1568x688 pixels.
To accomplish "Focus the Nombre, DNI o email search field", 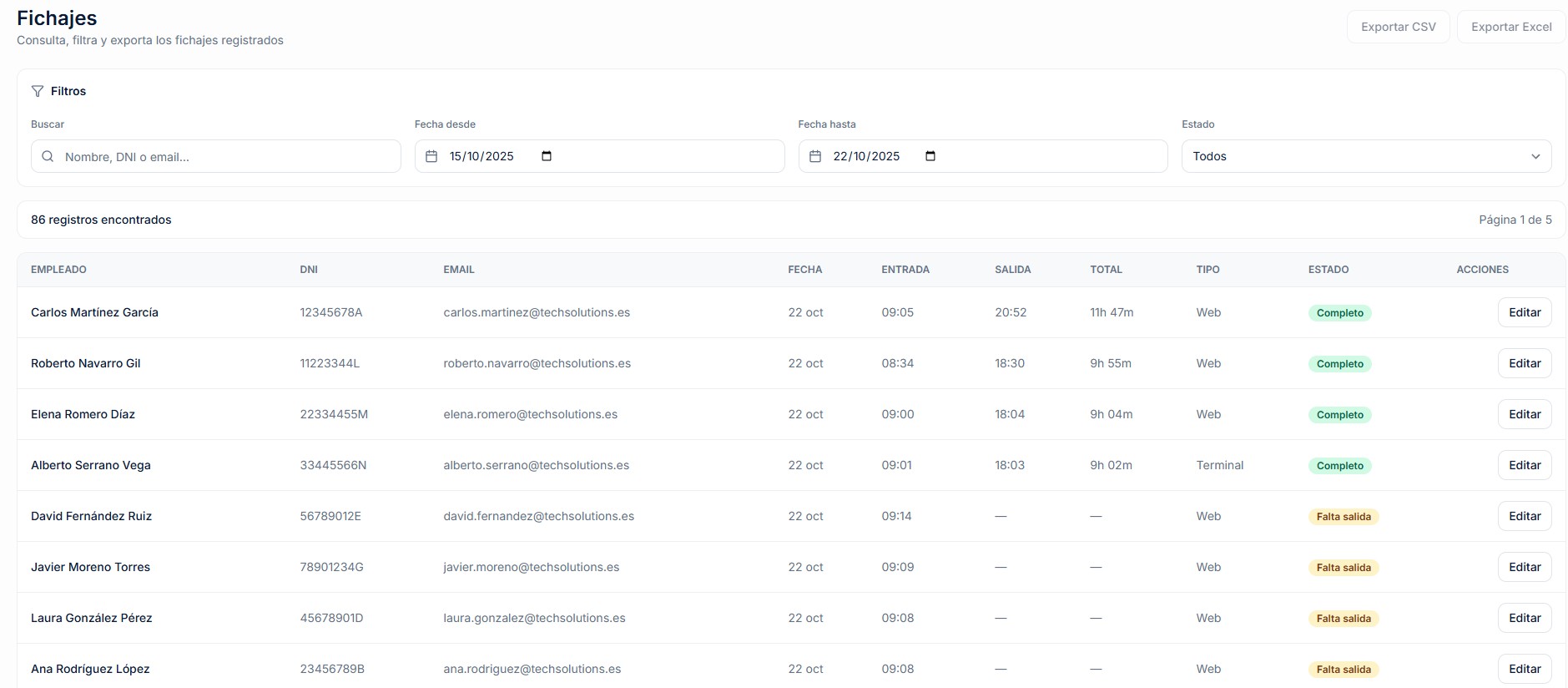I will (225, 156).
